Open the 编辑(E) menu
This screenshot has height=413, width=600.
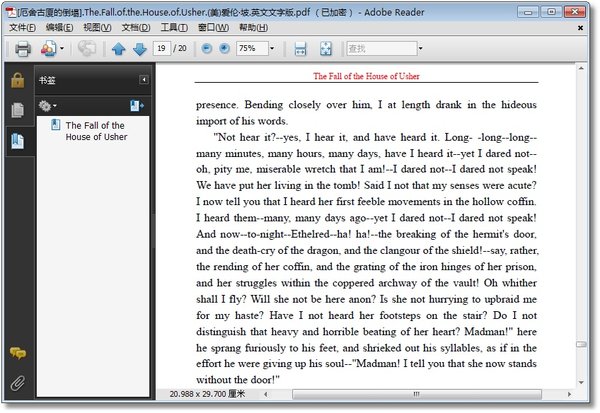click(59, 28)
